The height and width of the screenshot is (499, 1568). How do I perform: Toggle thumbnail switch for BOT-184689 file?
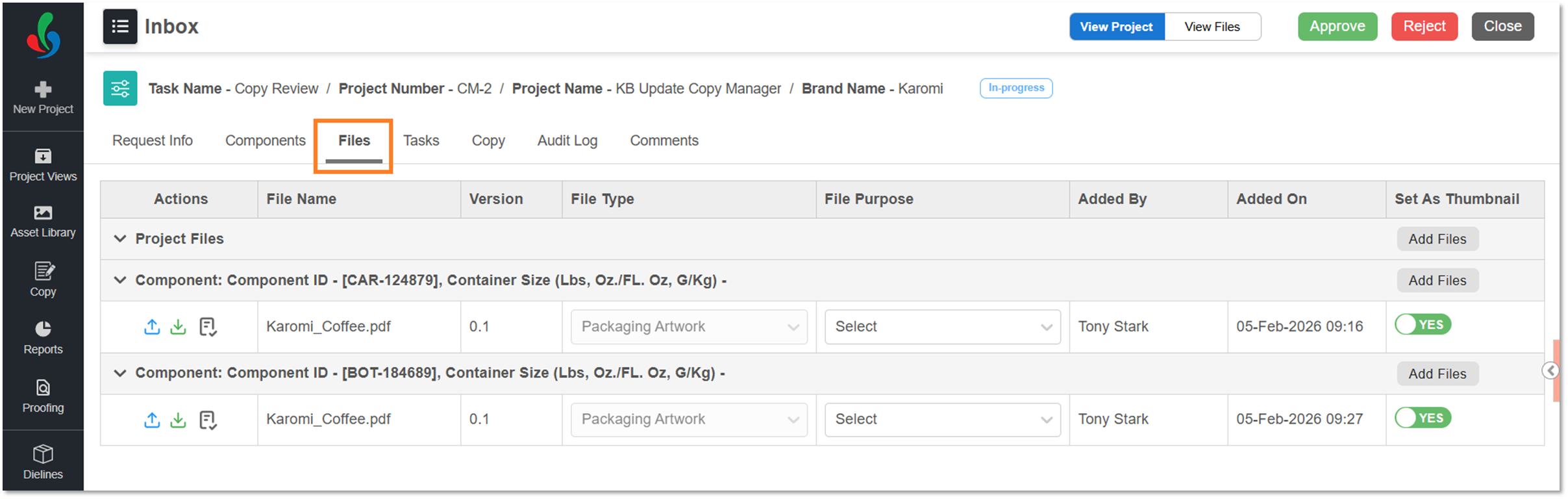coord(1423,418)
